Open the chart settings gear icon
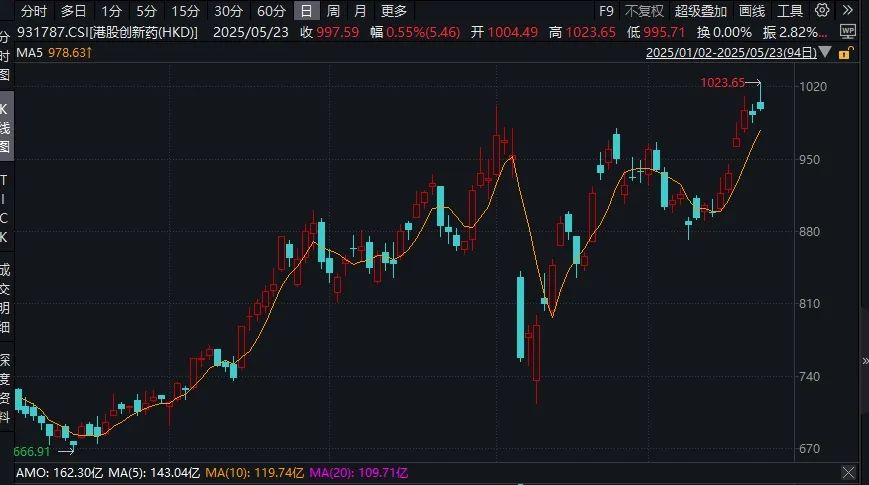The height and width of the screenshot is (485, 869). pos(821,11)
